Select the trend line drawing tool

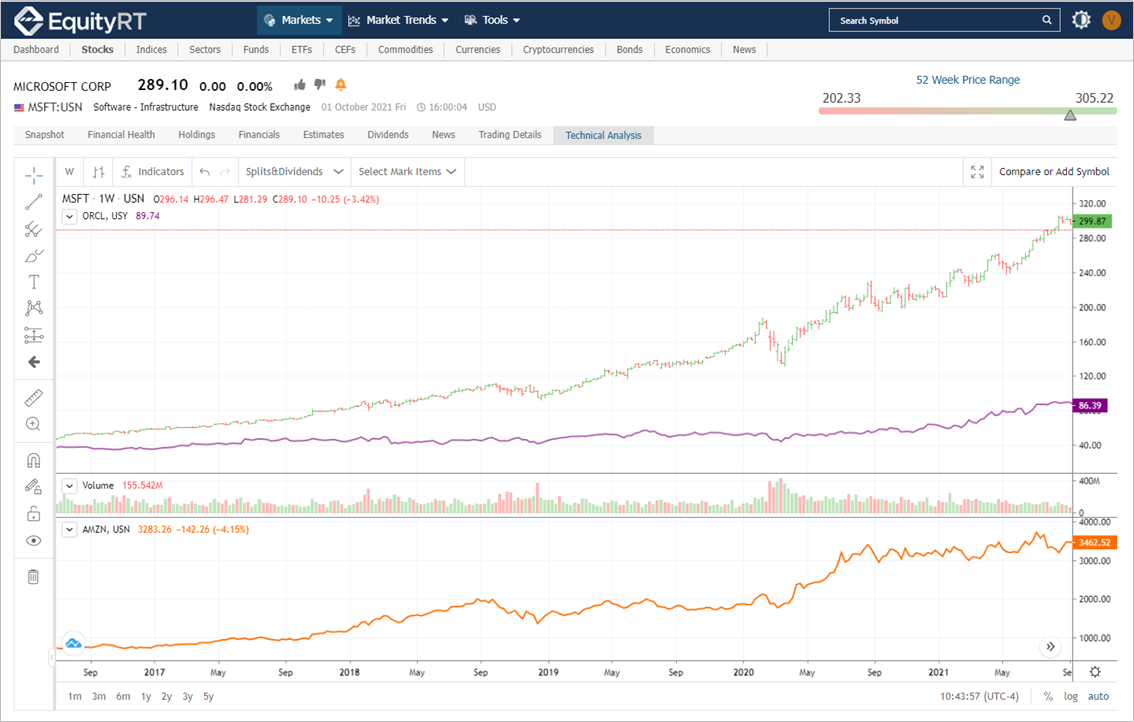pos(33,202)
